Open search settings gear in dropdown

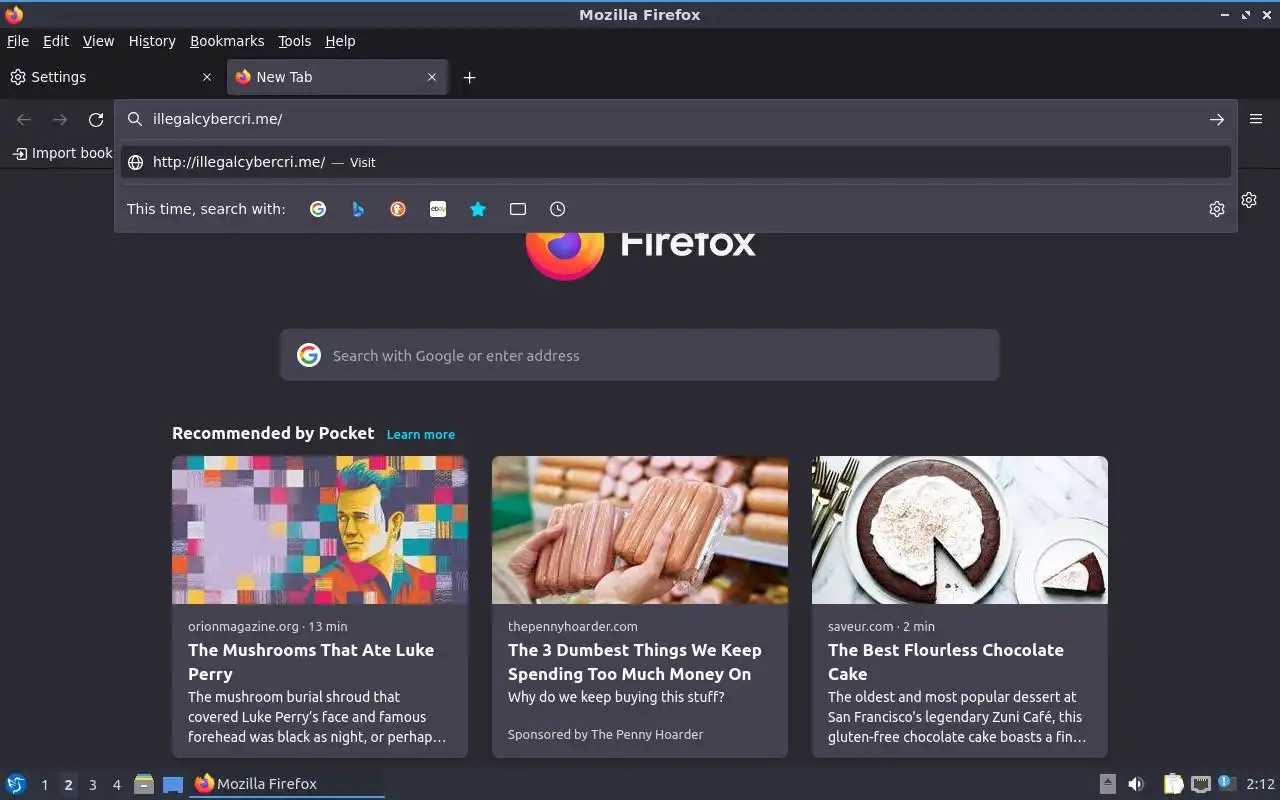1216,209
